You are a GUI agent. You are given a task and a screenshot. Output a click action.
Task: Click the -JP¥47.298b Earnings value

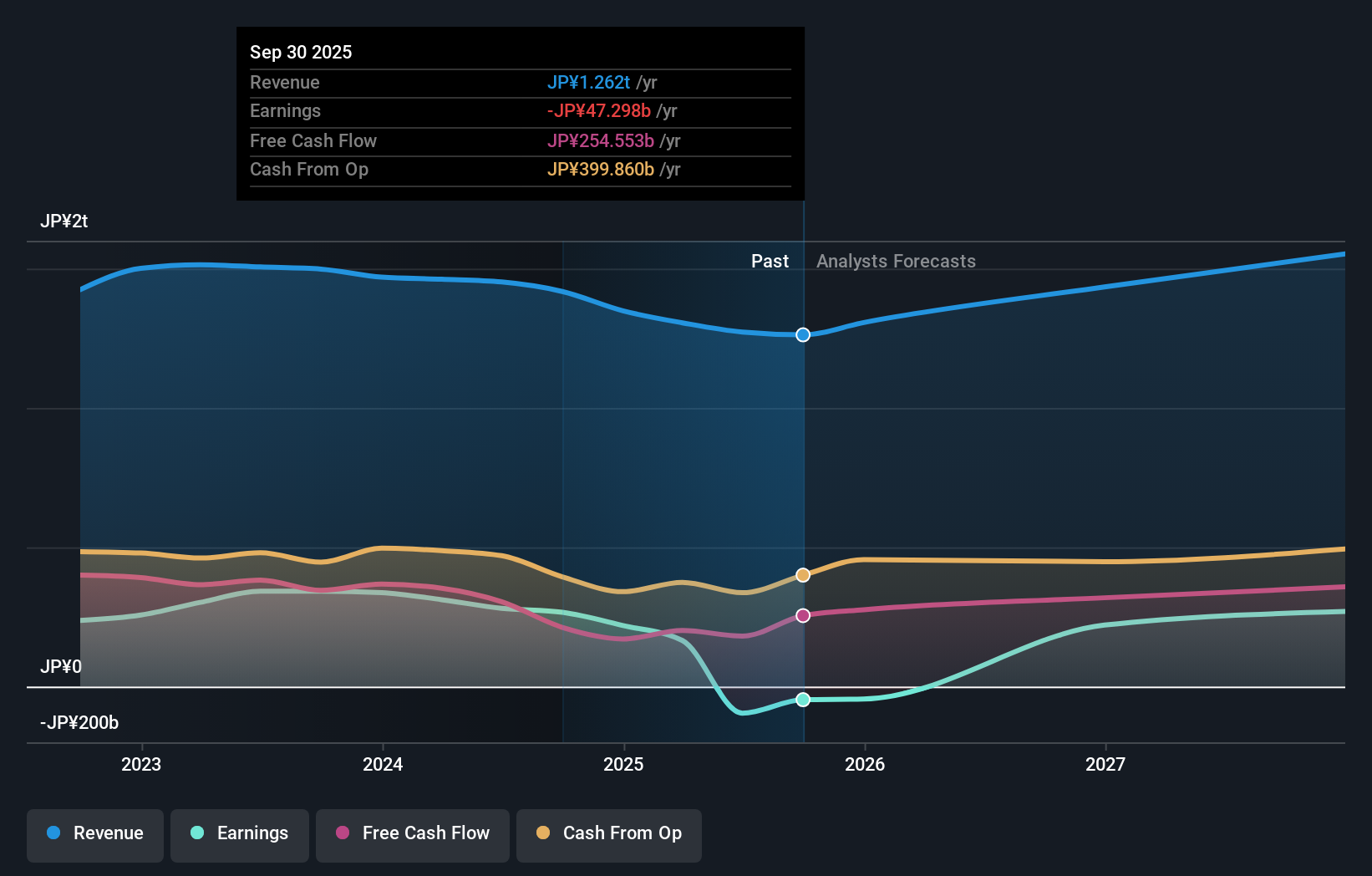click(x=599, y=110)
